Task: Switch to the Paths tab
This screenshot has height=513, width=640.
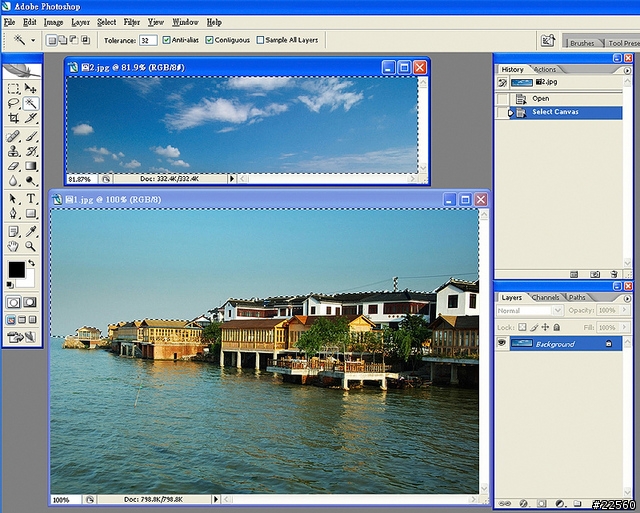Action: (x=577, y=298)
